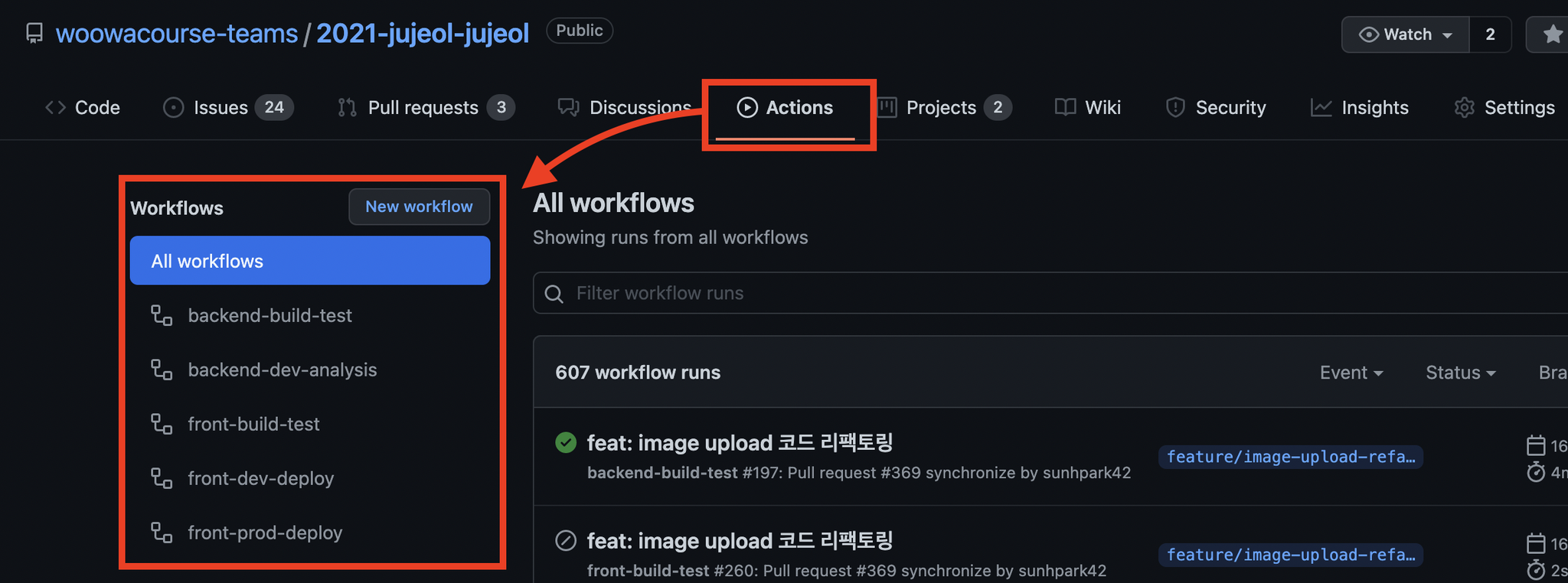Click the Filter workflow runs input field

tap(1050, 293)
